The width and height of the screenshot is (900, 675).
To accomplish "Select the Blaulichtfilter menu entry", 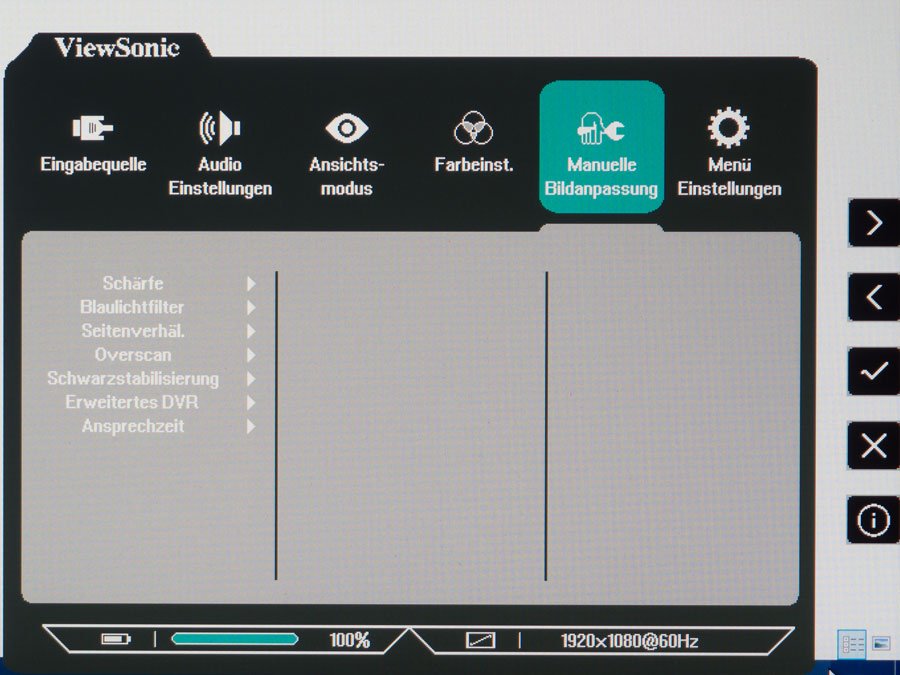I will point(132,307).
